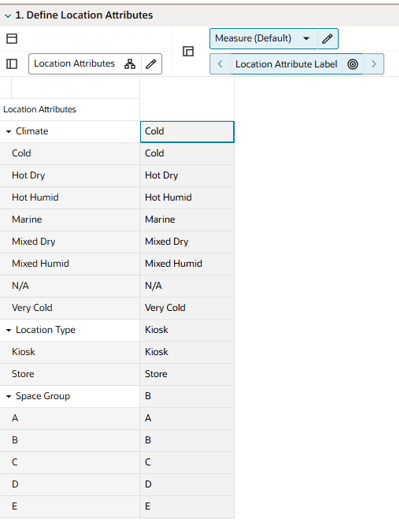Select the Cold label cell in Climate row
The image size is (399, 520).
pyautogui.click(x=187, y=132)
